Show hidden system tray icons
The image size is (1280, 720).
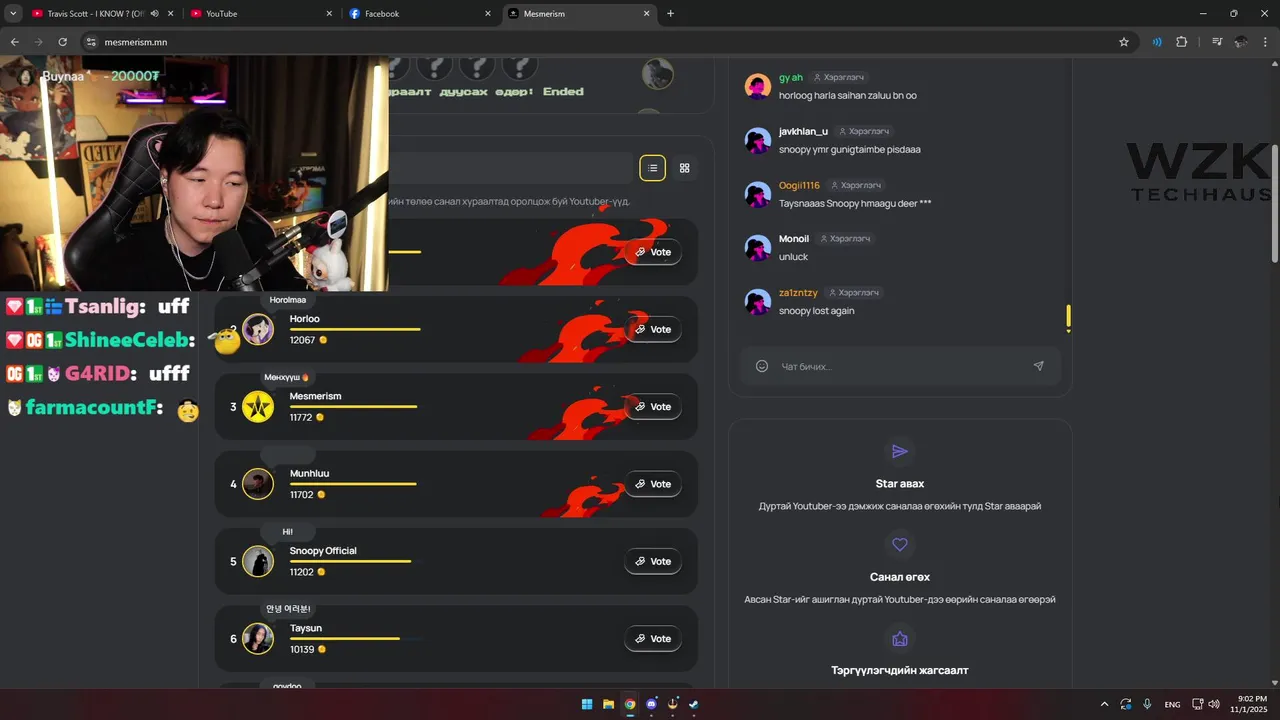tap(1104, 704)
